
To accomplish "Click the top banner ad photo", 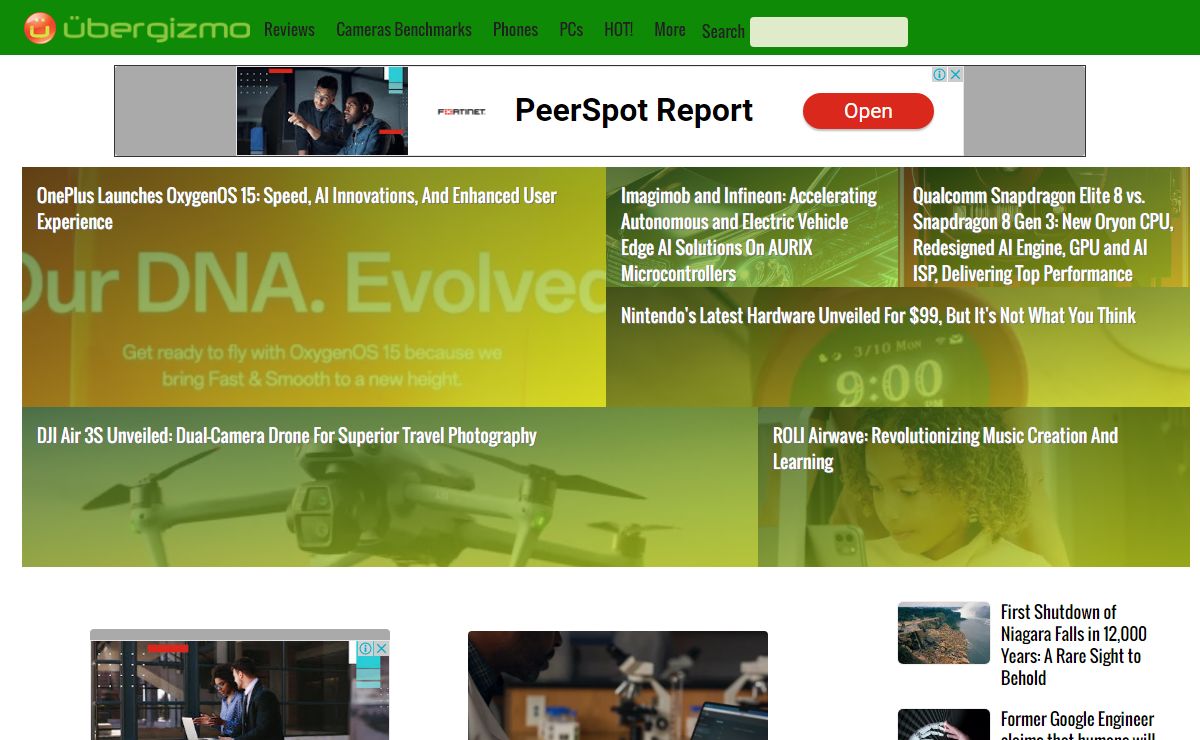I will [x=322, y=111].
